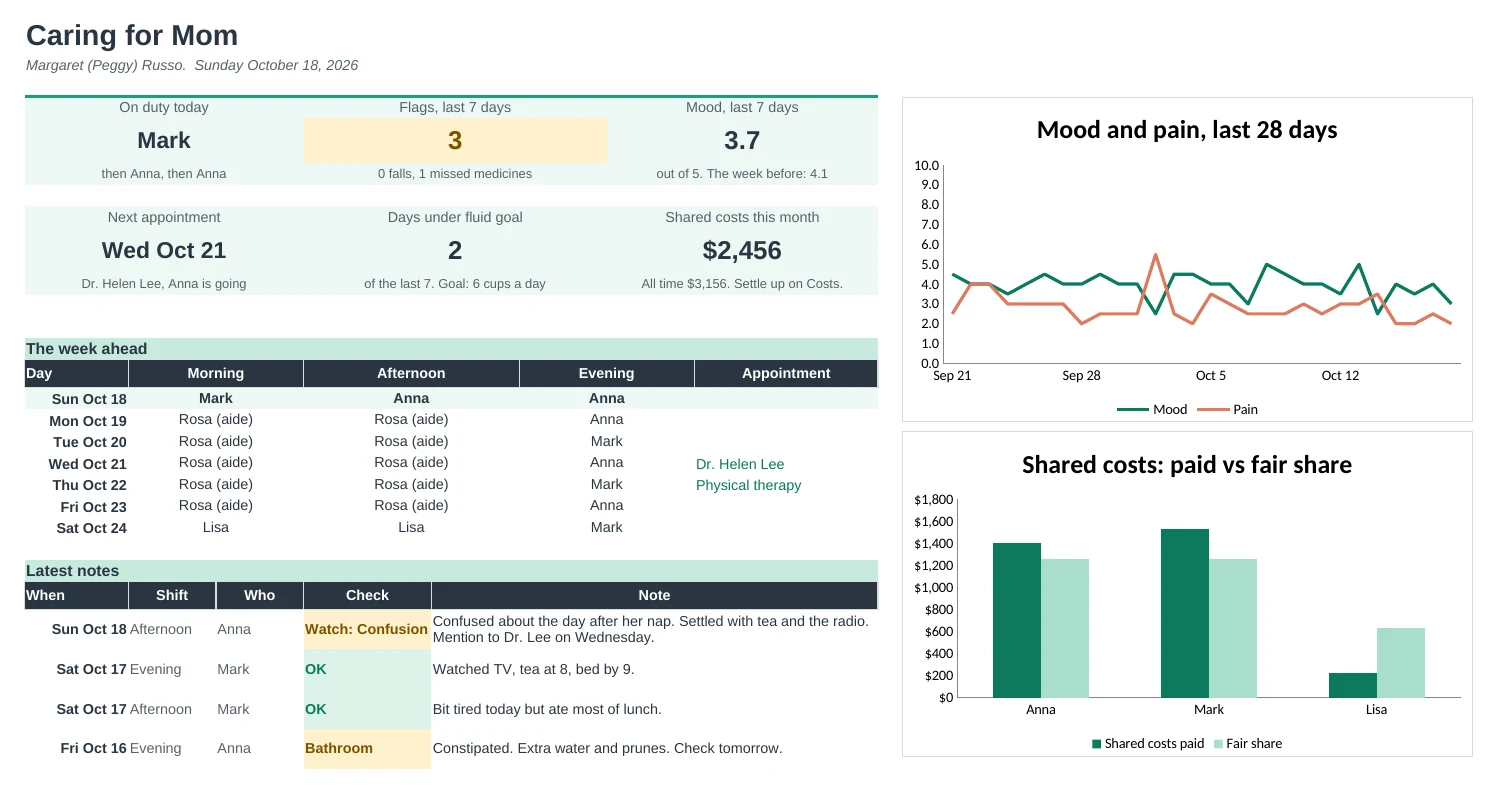Viewport: 1497px width, 793px height.
Task: Select the 'Mood and pain, last 28 days' chart title
Action: pos(1187,130)
